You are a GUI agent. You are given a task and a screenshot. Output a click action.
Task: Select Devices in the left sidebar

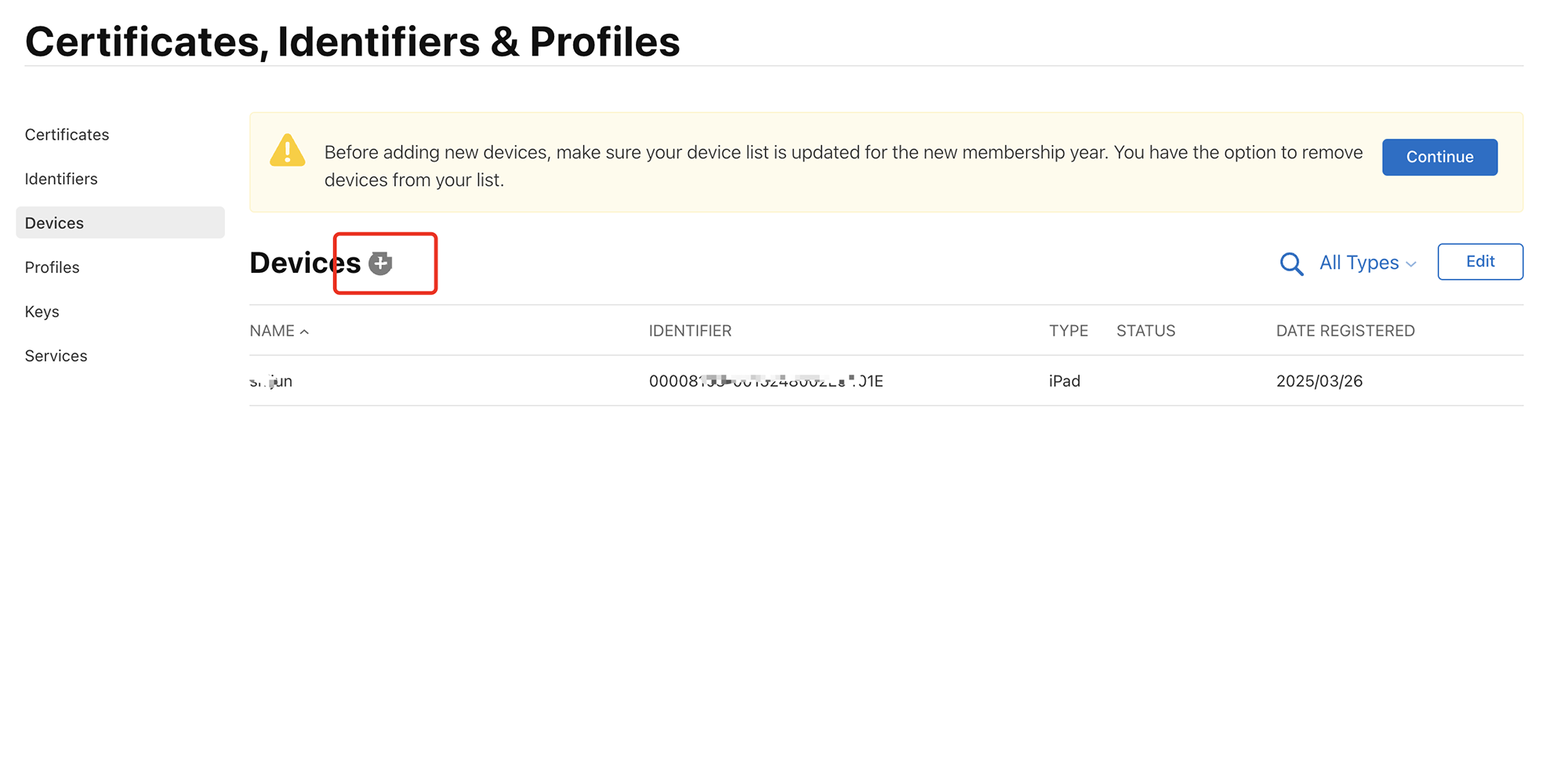pos(54,223)
